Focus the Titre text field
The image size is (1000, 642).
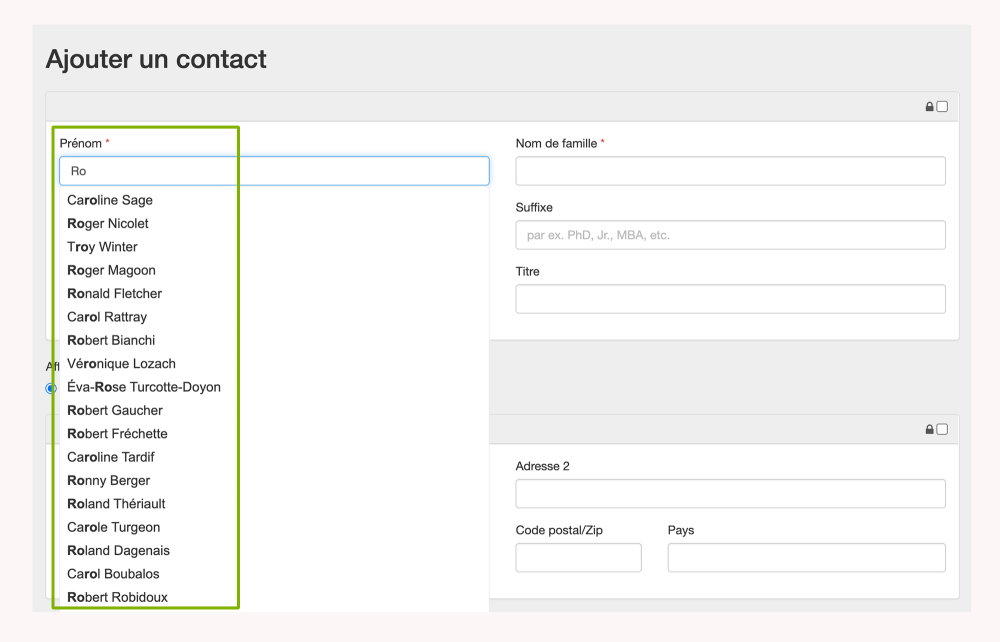point(730,299)
